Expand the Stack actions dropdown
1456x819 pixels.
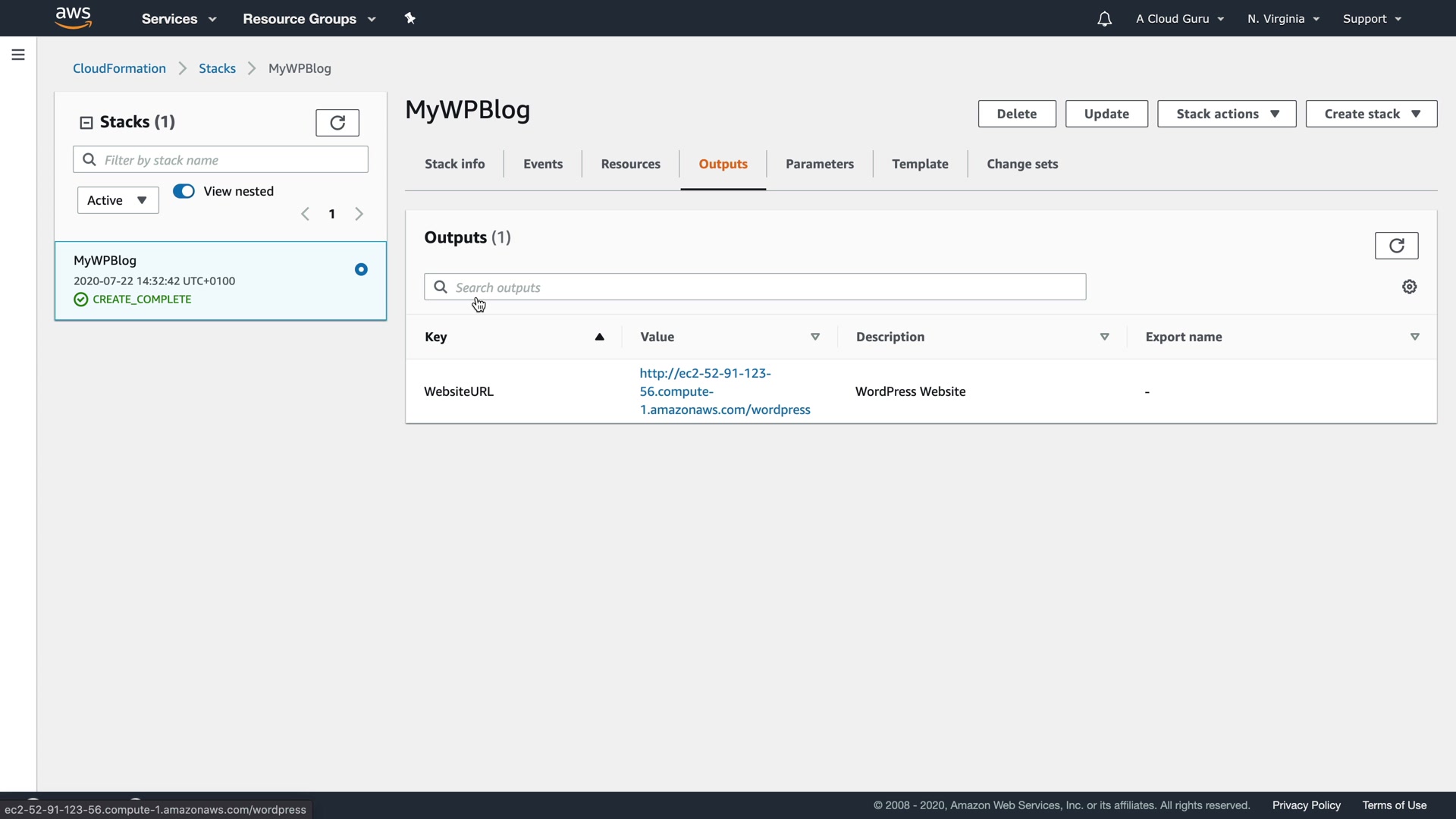[x=1226, y=114]
